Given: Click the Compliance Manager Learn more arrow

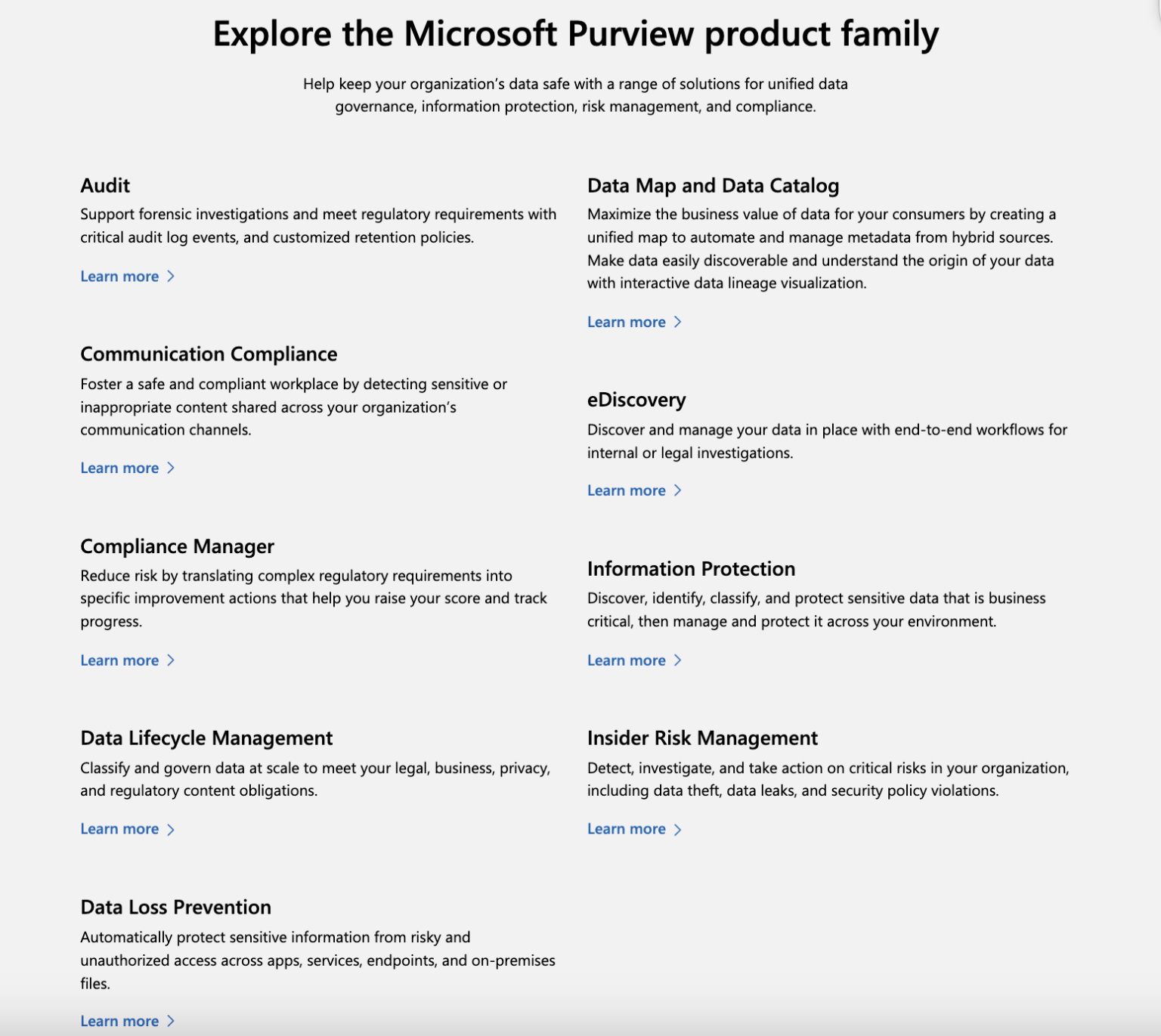Looking at the screenshot, I should pyautogui.click(x=171, y=660).
